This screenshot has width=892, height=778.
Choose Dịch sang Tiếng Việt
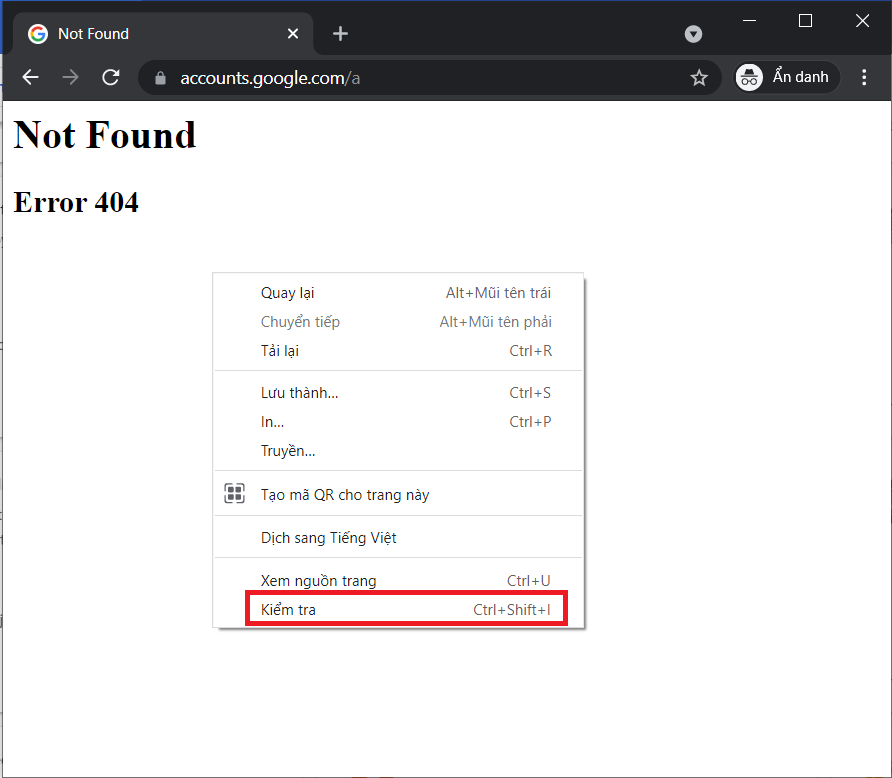click(x=398, y=537)
